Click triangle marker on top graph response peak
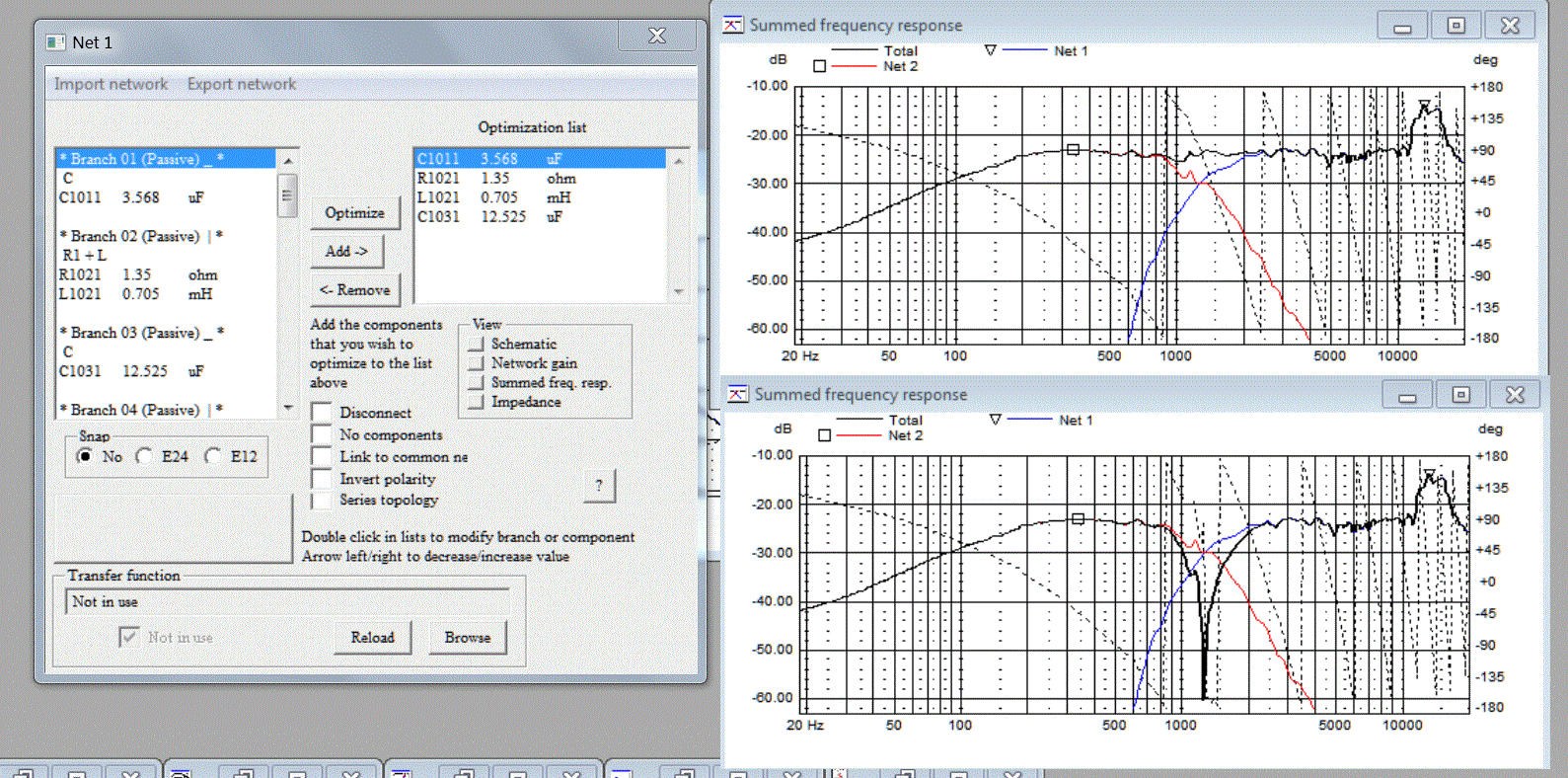The height and width of the screenshot is (778, 1568). (x=1424, y=105)
